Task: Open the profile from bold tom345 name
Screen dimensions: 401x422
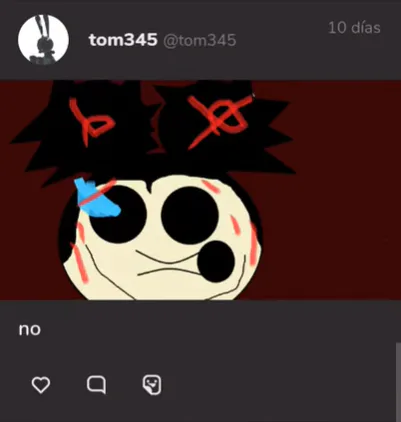Action: [x=123, y=40]
